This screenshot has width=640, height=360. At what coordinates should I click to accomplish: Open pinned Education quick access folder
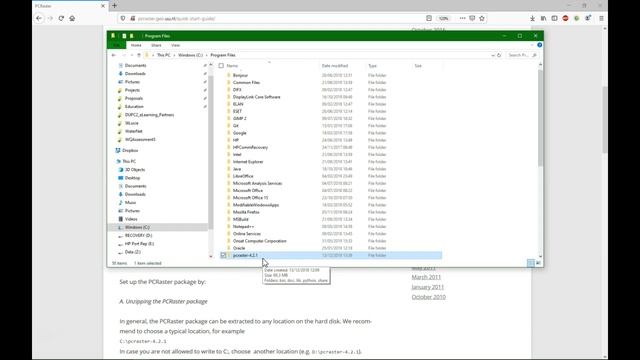(134, 107)
